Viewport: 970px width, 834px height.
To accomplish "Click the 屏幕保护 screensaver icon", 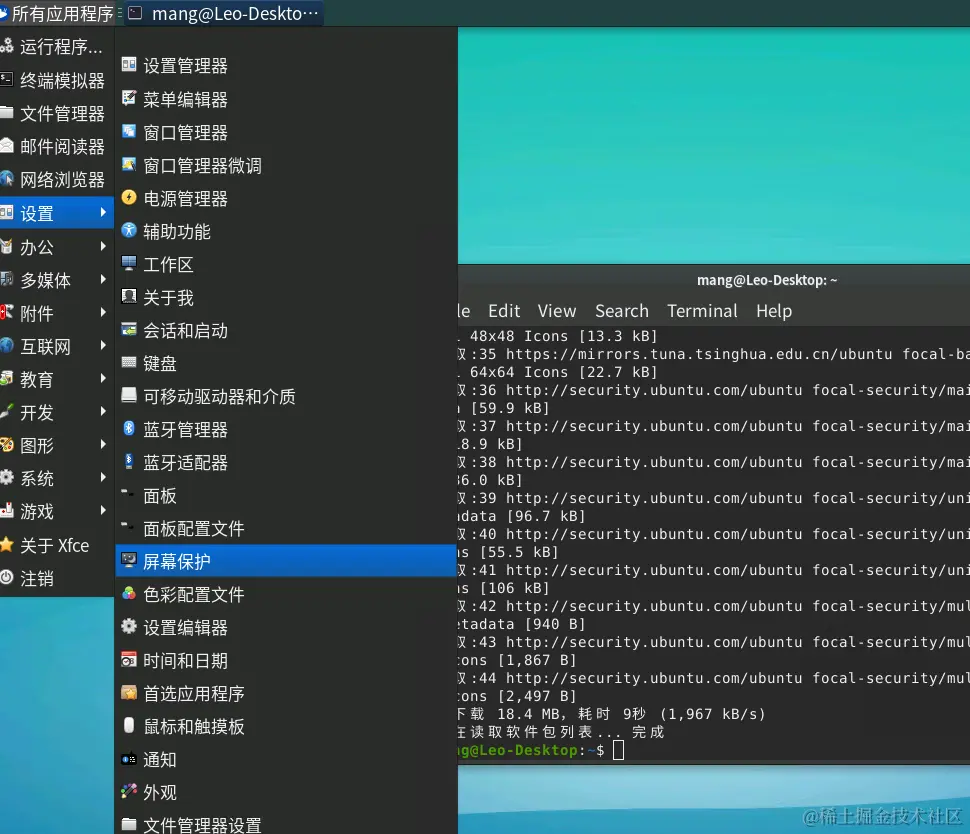I will point(129,561).
